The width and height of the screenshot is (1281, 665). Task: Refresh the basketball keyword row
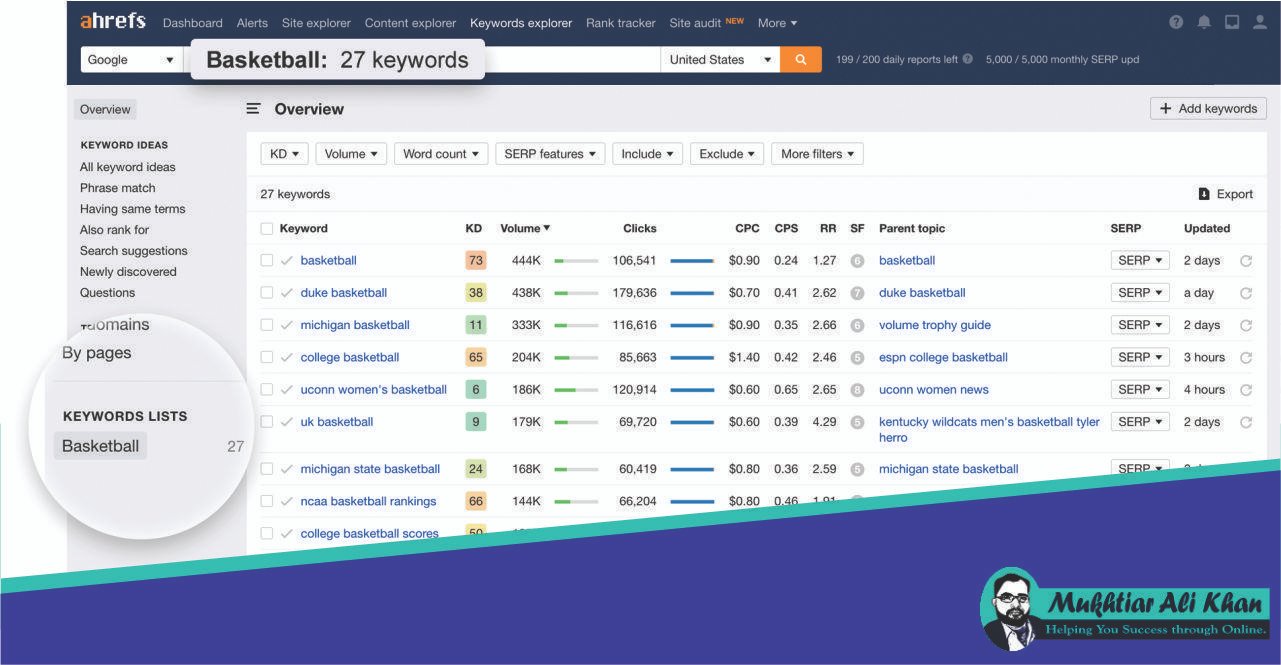tap(1246, 261)
